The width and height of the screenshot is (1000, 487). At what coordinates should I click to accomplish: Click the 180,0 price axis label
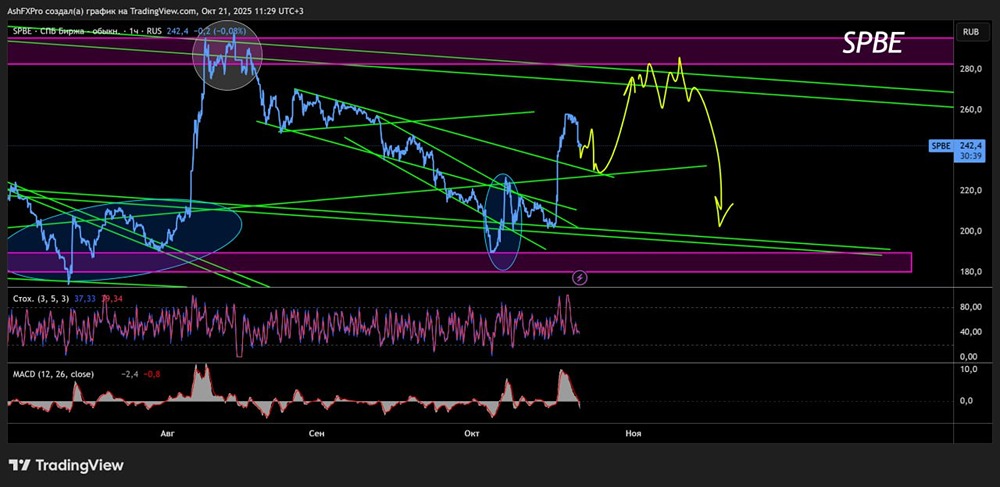tap(972, 272)
